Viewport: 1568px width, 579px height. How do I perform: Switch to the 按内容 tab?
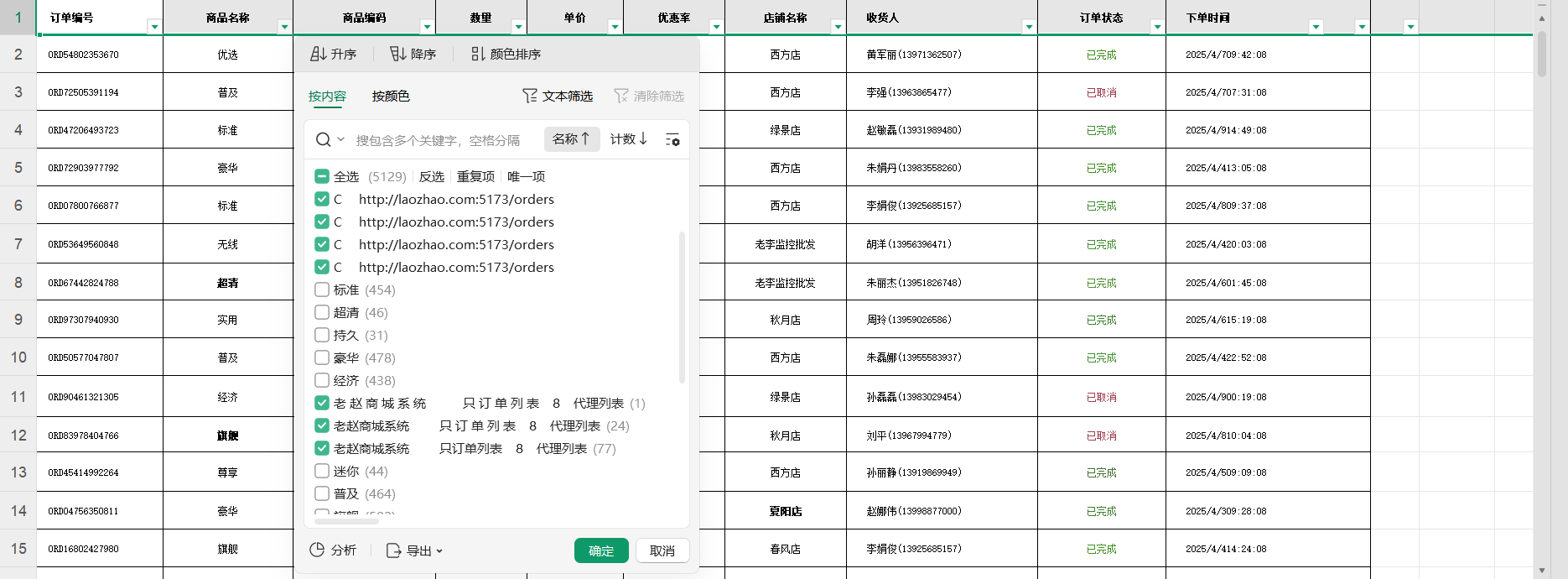pos(327,96)
